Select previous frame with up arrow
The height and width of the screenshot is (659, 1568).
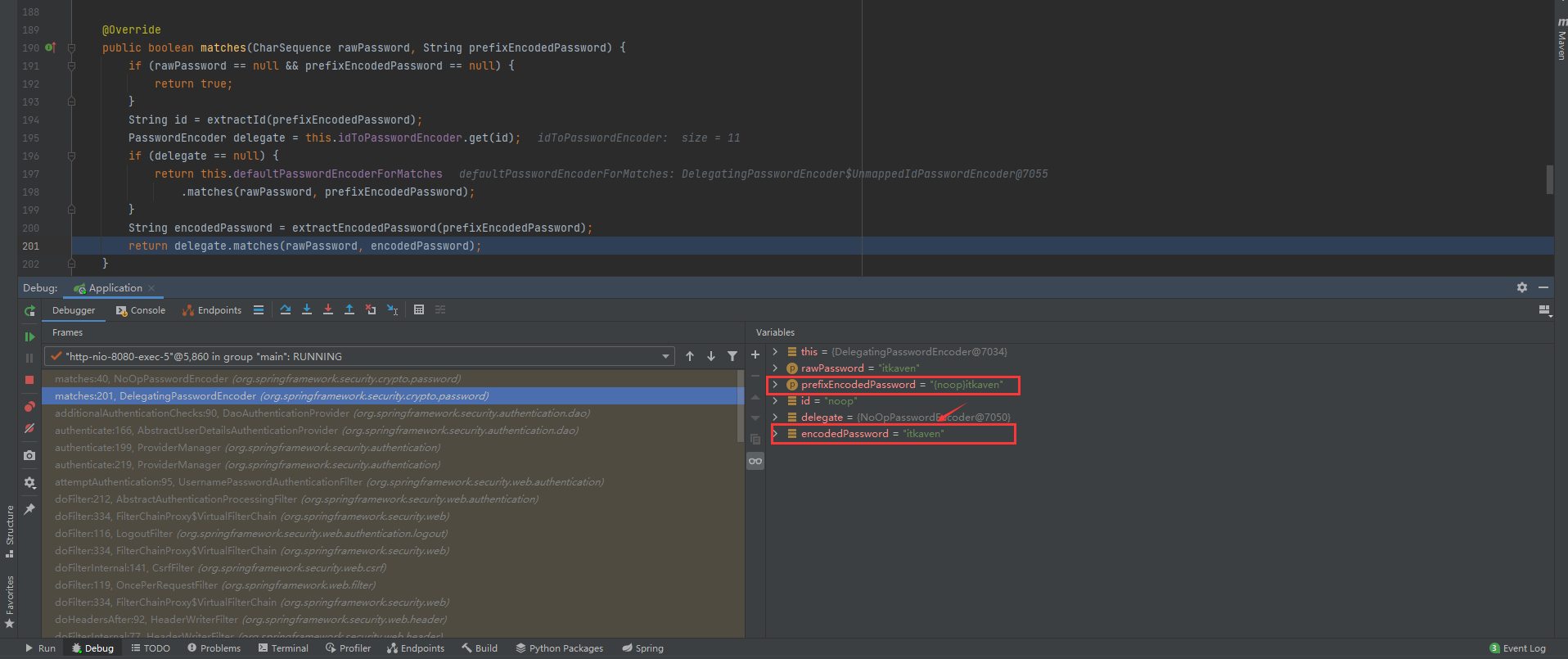point(690,356)
